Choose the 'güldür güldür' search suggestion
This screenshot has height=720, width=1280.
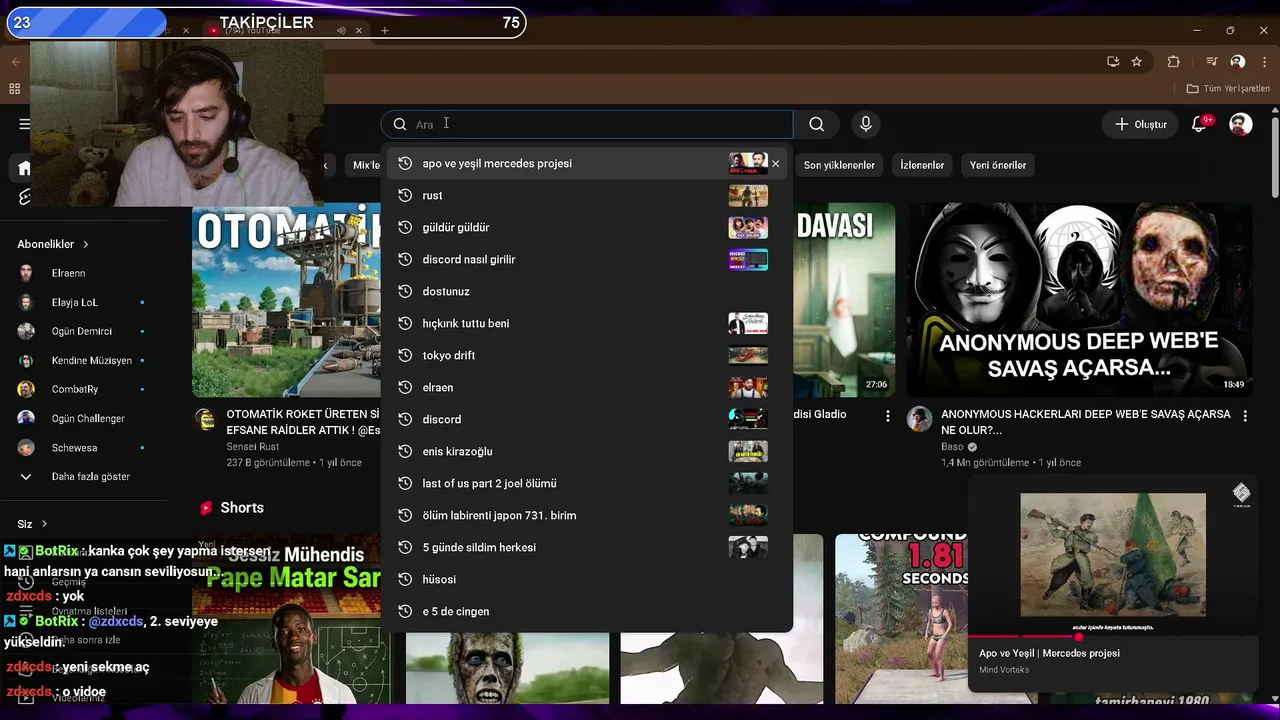[x=587, y=228]
